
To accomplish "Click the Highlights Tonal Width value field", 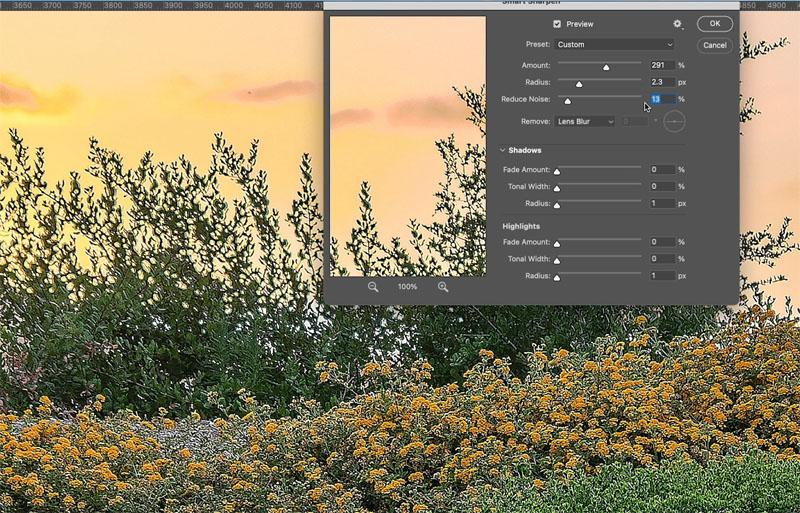I will 662,259.
